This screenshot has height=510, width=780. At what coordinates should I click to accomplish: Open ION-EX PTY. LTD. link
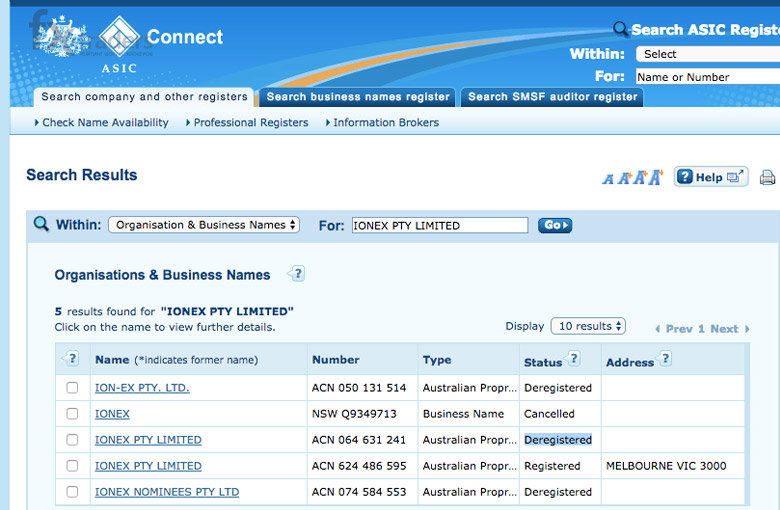[x=142, y=388]
